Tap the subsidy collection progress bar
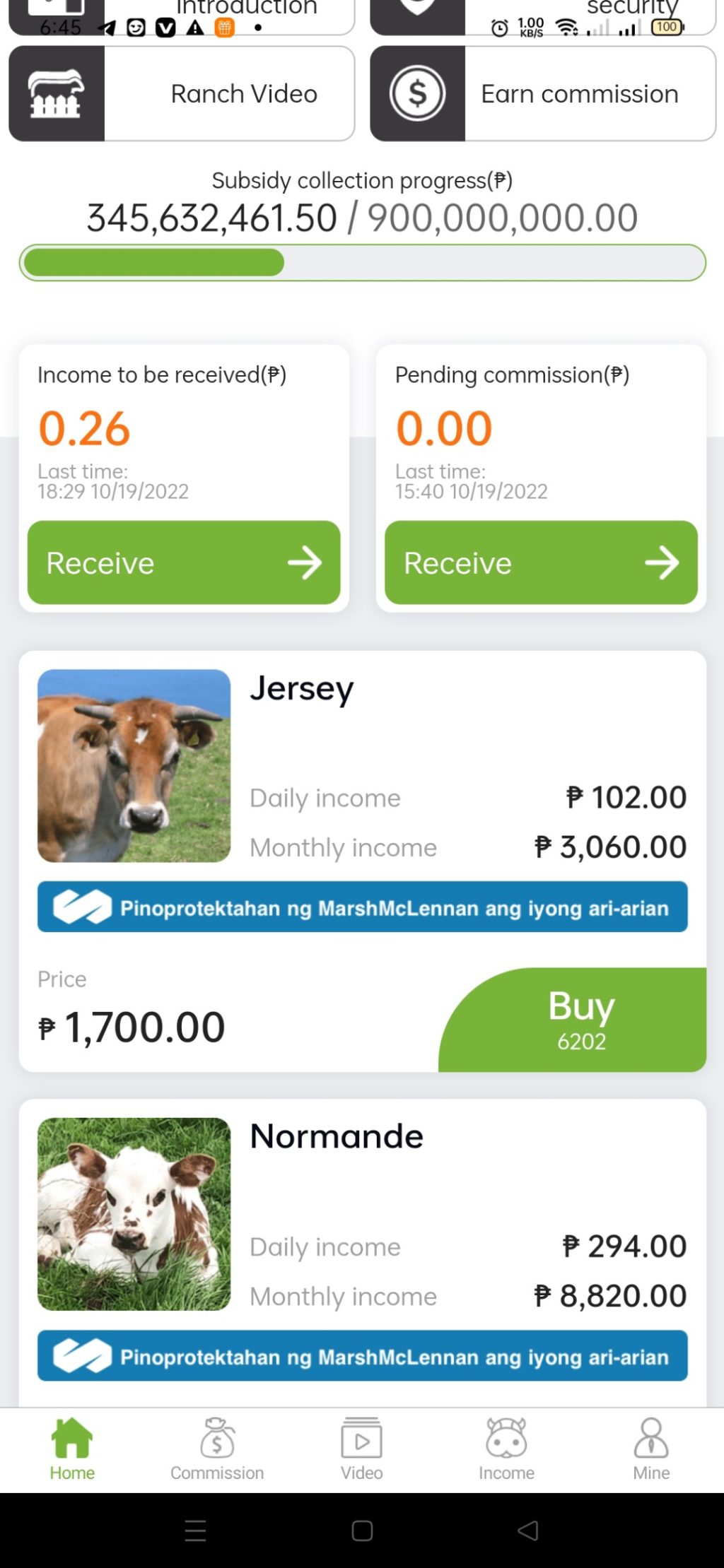Image resolution: width=724 pixels, height=1568 pixels. pos(362,263)
